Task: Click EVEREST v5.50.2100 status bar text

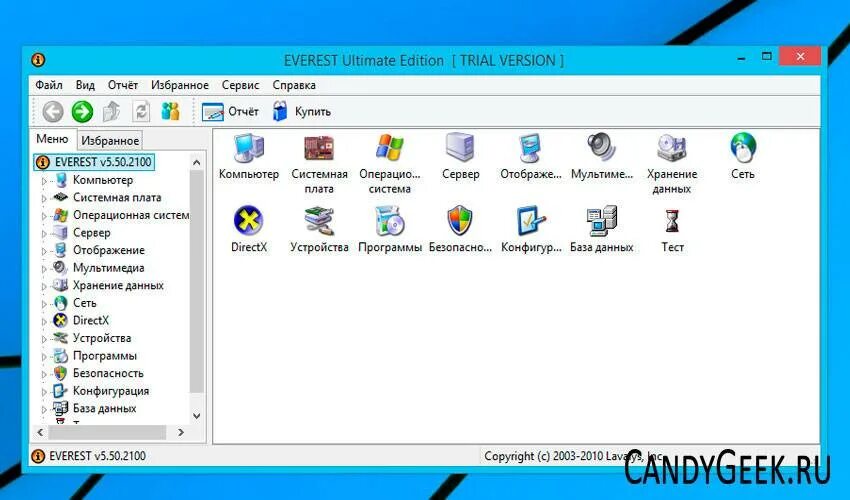Action: (x=97, y=456)
